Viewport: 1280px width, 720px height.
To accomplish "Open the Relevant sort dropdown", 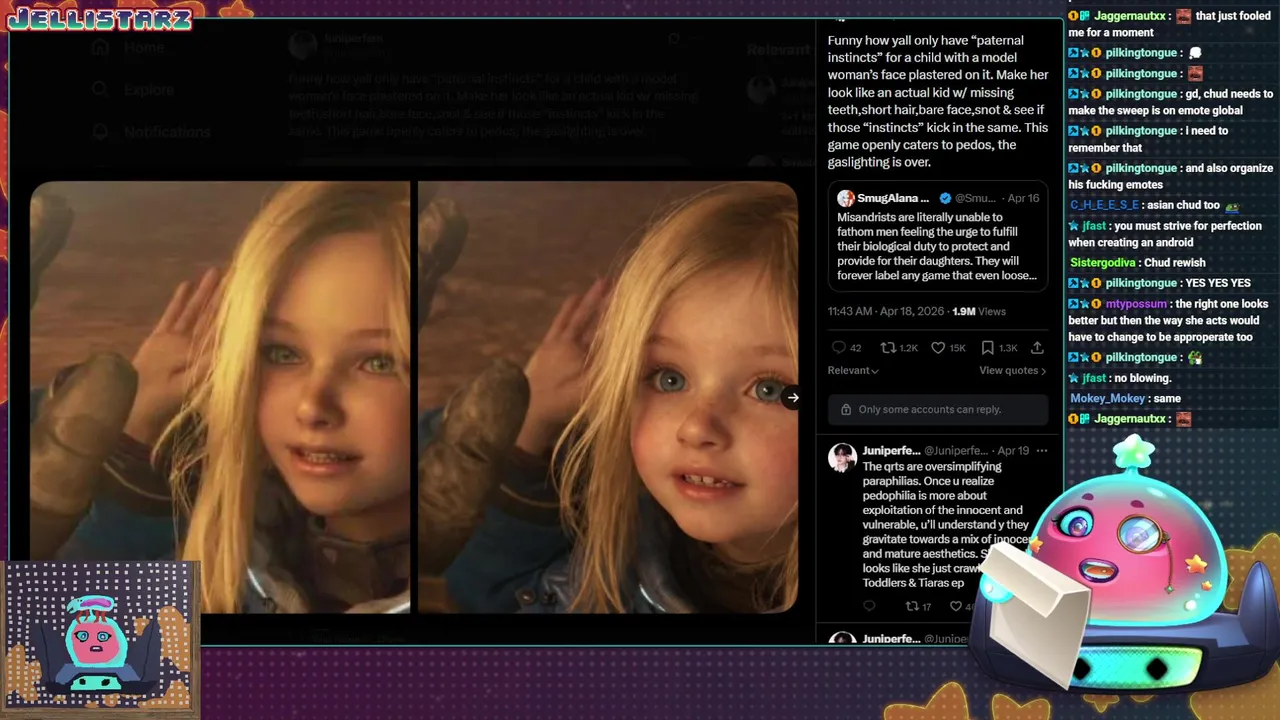I will point(853,370).
